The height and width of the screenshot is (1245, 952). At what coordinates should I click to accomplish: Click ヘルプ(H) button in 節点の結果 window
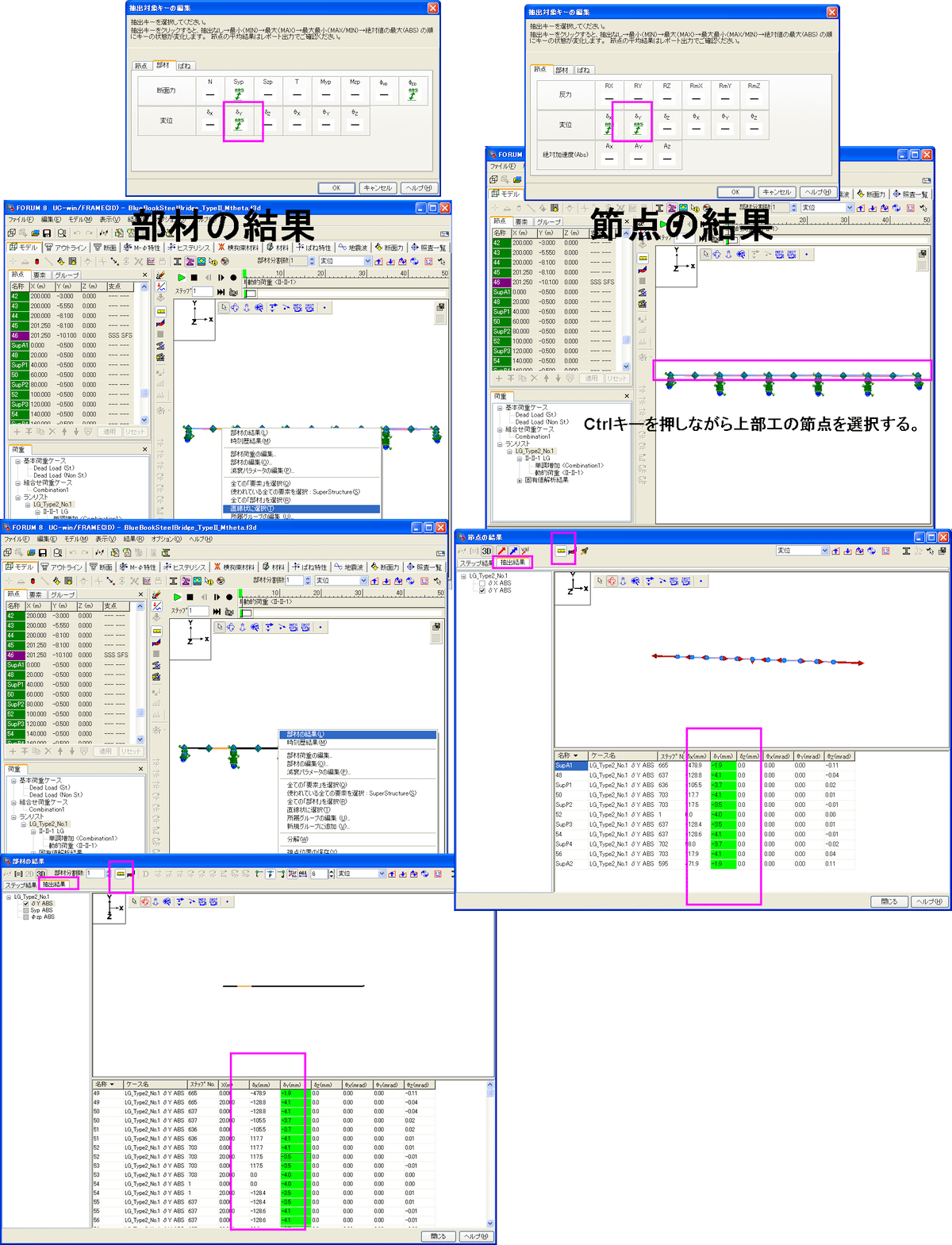click(928, 901)
